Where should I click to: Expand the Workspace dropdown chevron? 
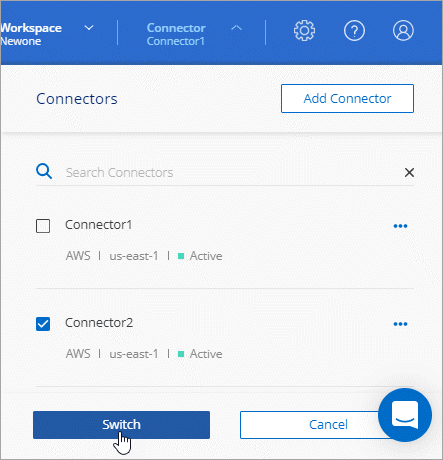click(x=89, y=28)
